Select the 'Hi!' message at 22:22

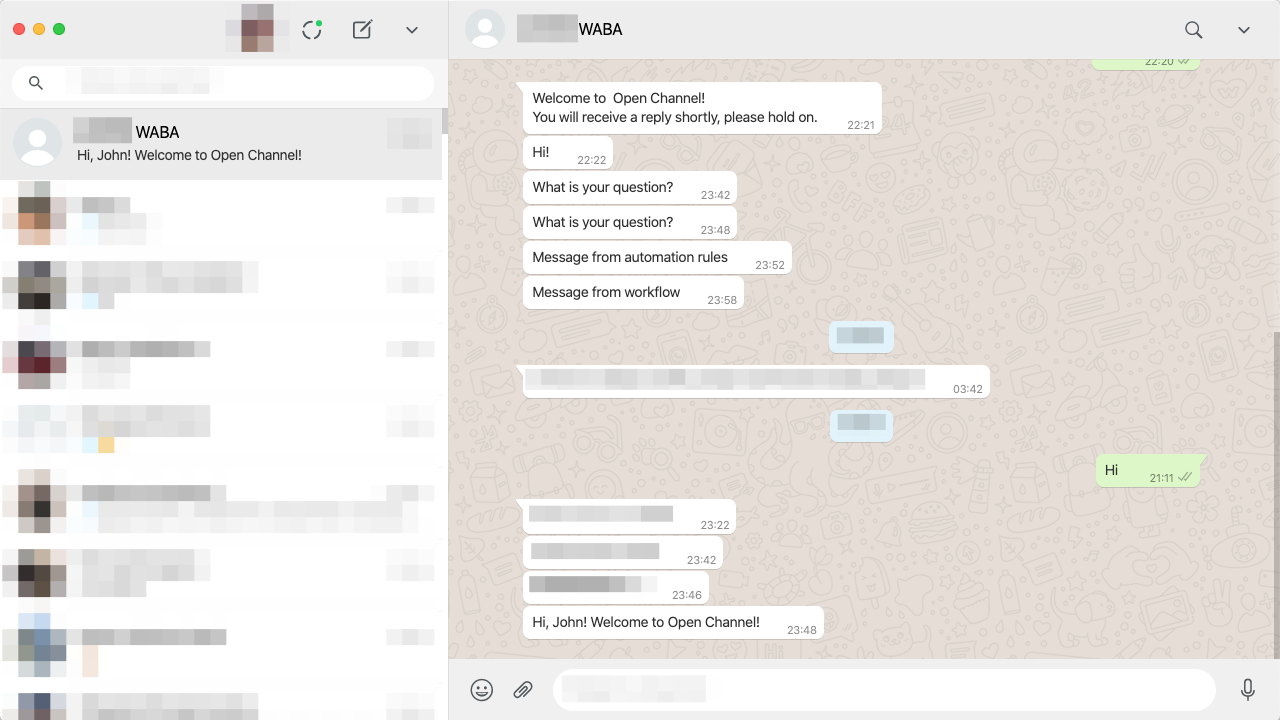[x=568, y=153]
